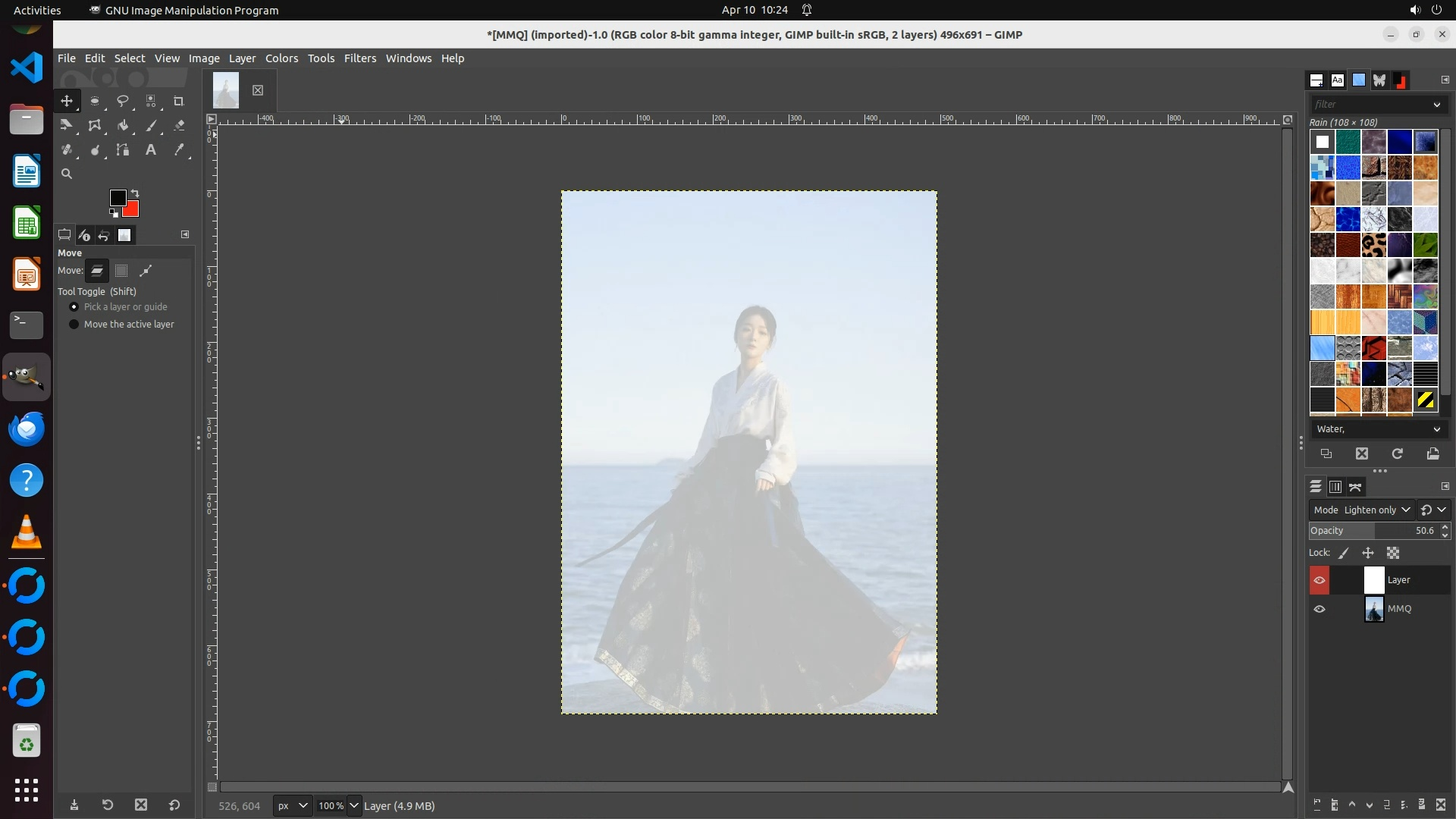The height and width of the screenshot is (819, 1456).
Task: Activate the Zoom magnifier tool
Action: click(67, 174)
